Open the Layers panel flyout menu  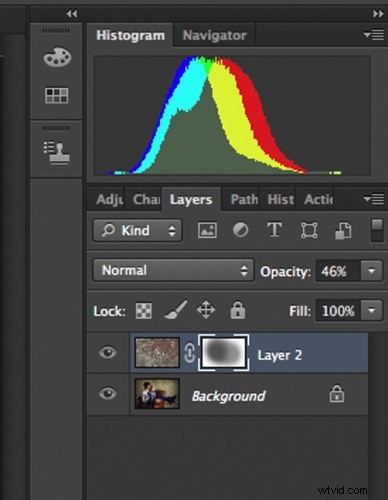[x=373, y=199]
